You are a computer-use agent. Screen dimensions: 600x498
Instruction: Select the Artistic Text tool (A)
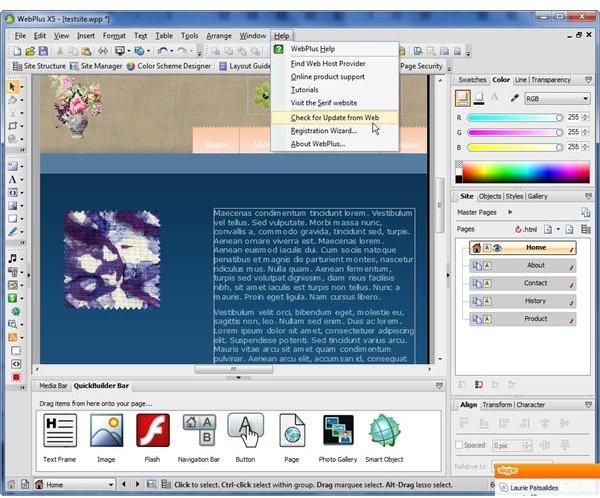click(x=12, y=180)
